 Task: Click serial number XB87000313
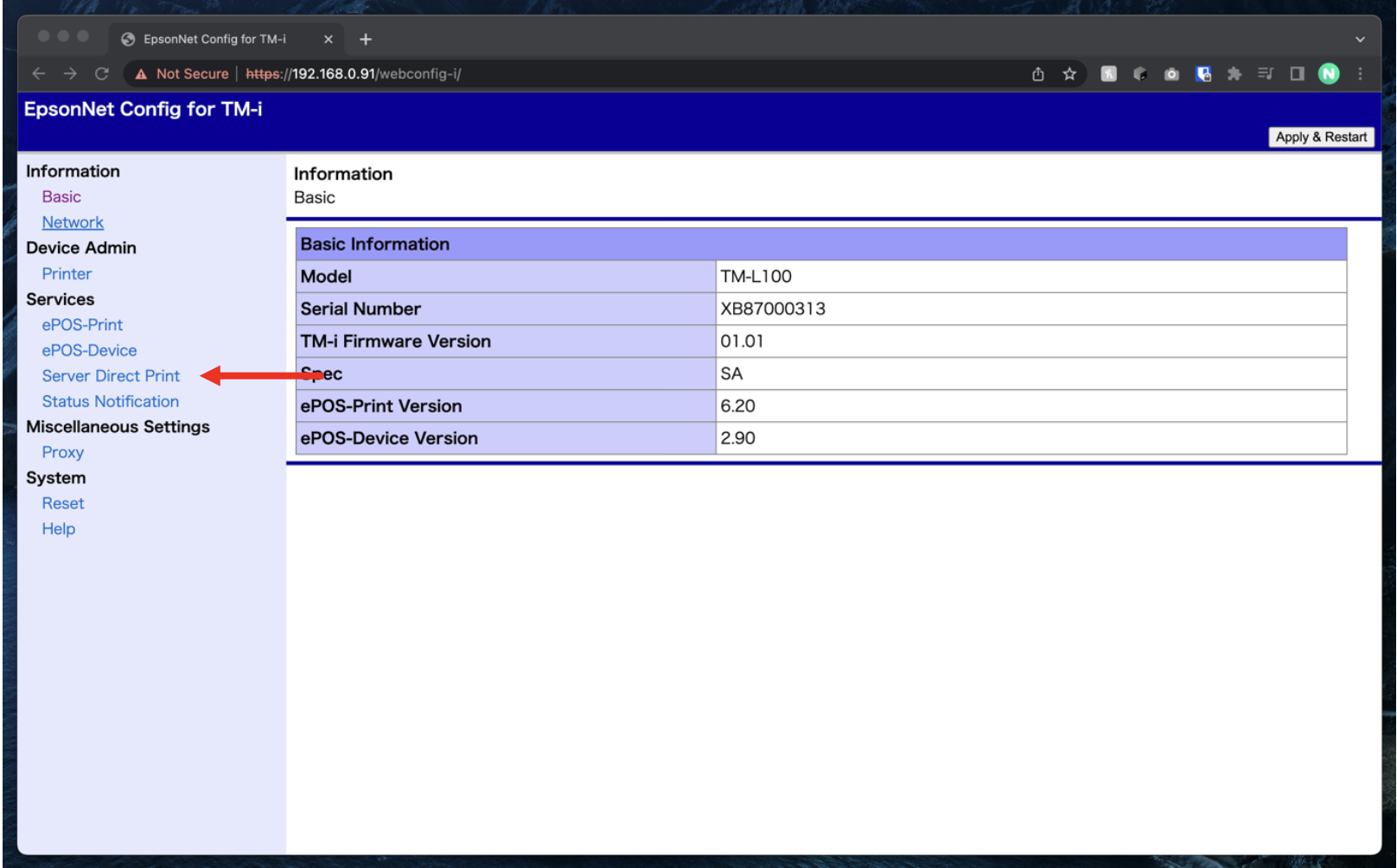(x=773, y=309)
